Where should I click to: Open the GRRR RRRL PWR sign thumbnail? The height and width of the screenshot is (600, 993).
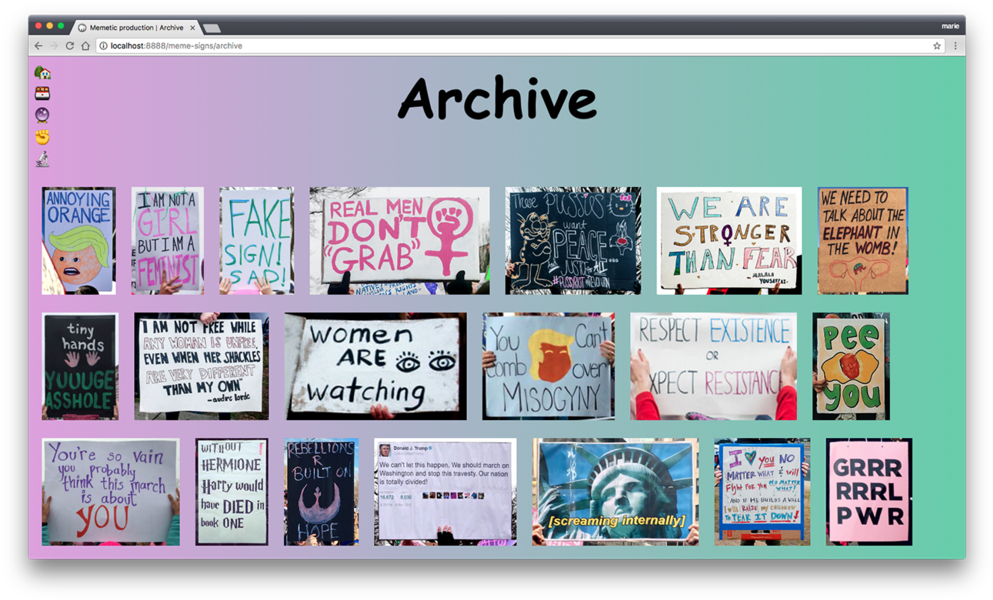coord(868,491)
